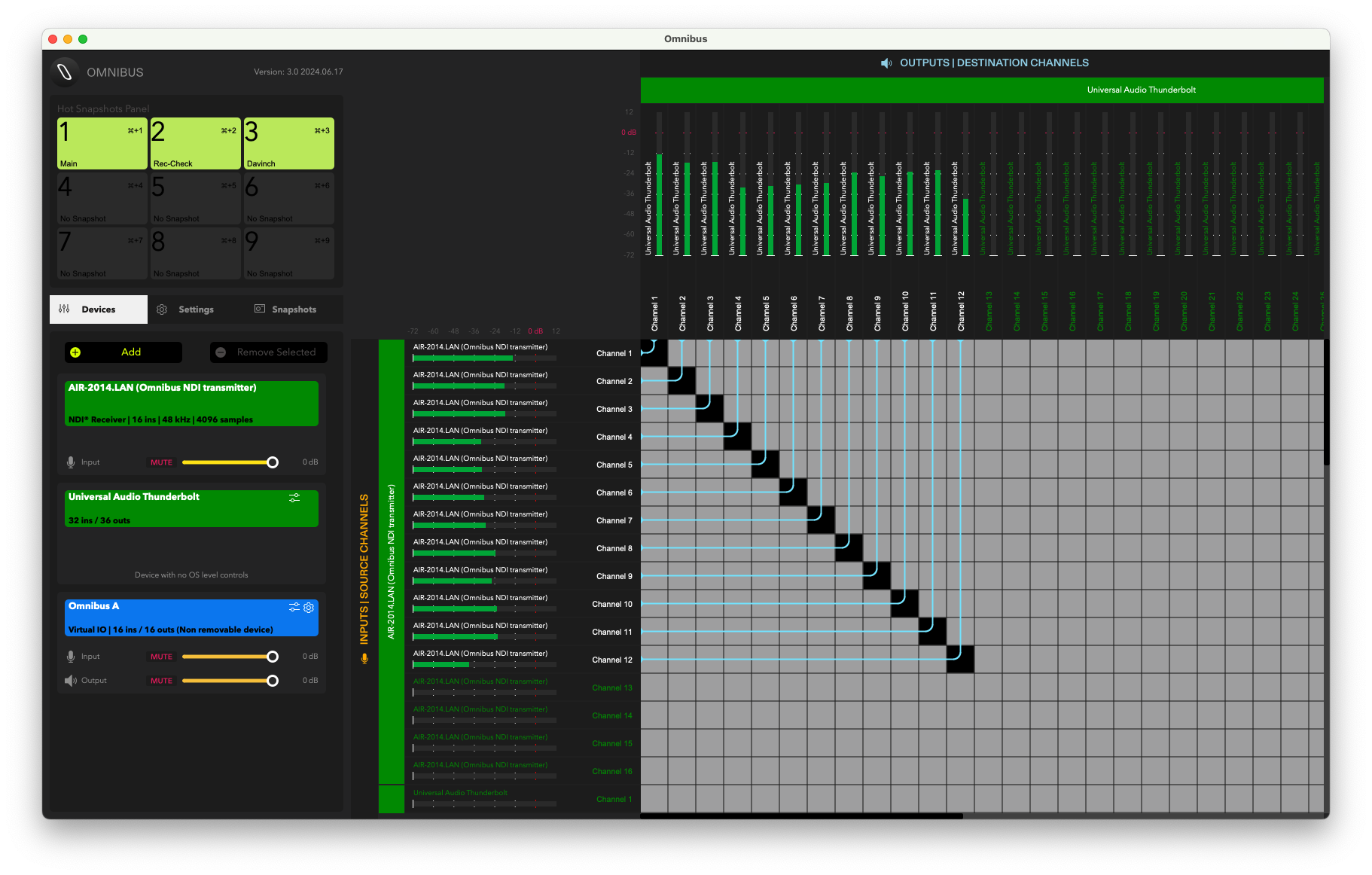
Task: Click source label Channel 16
Action: tap(612, 772)
